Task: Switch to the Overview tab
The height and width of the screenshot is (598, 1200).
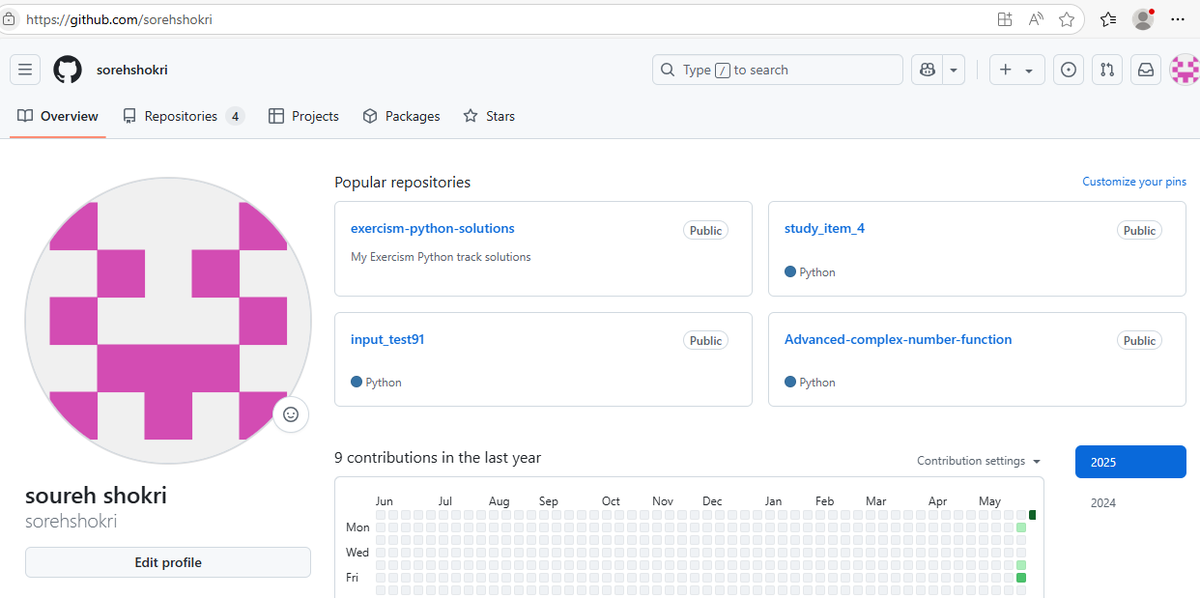Action: click(58, 116)
